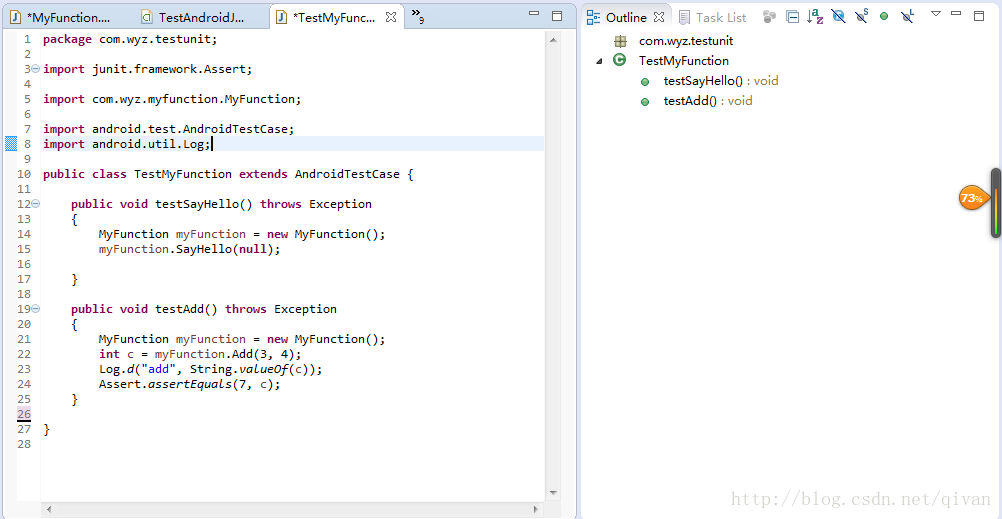Image resolution: width=1002 pixels, height=519 pixels.
Task: Click the com.wyz.testunit package icon
Action: pos(619,42)
